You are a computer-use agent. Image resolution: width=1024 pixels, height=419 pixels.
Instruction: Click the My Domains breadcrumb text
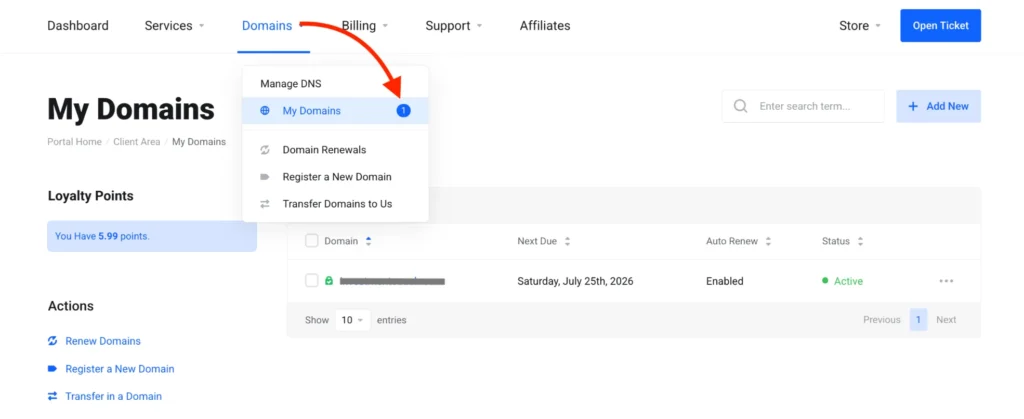[199, 142]
